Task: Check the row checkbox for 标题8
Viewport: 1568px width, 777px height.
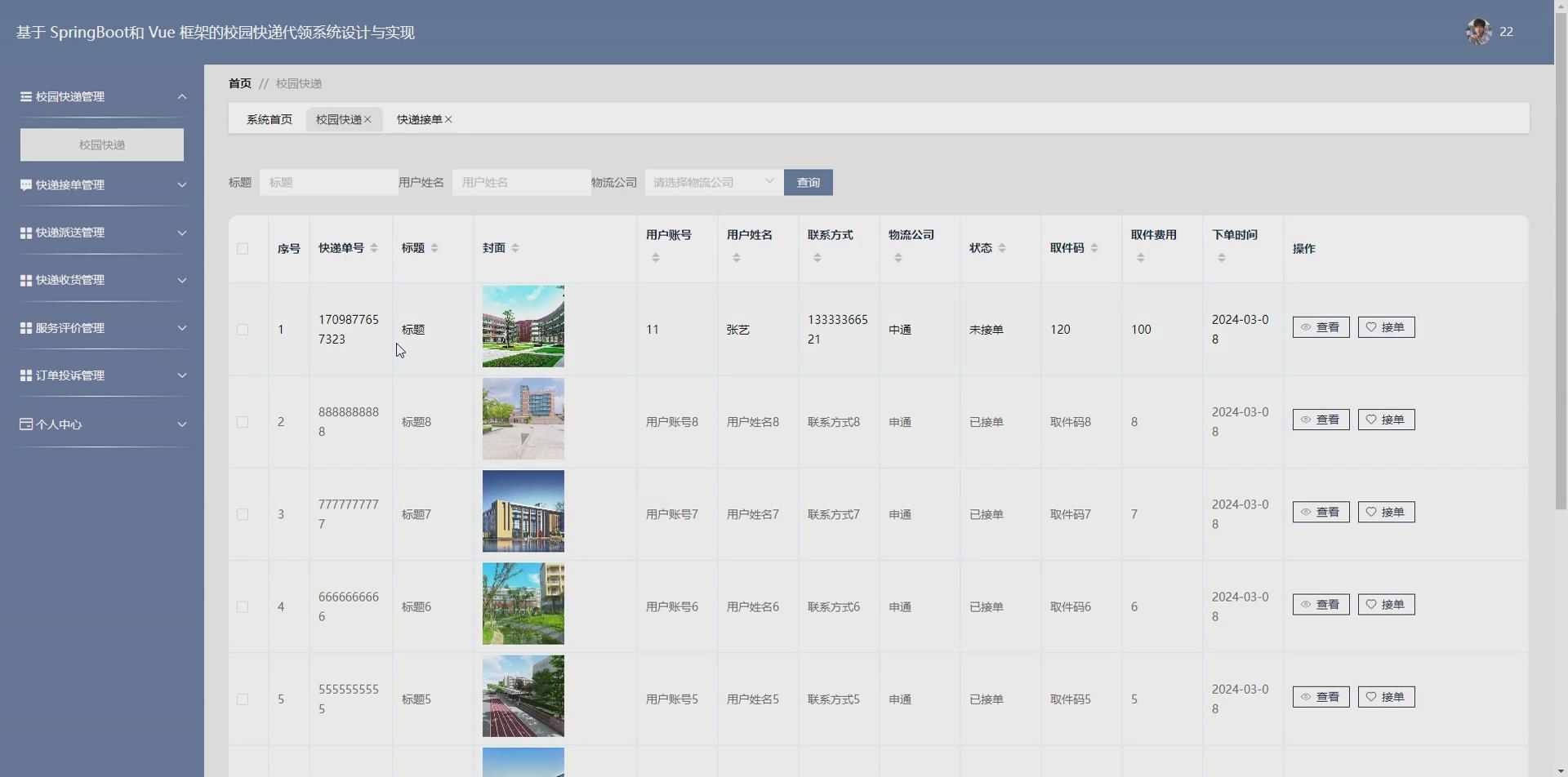Action: coord(243,422)
